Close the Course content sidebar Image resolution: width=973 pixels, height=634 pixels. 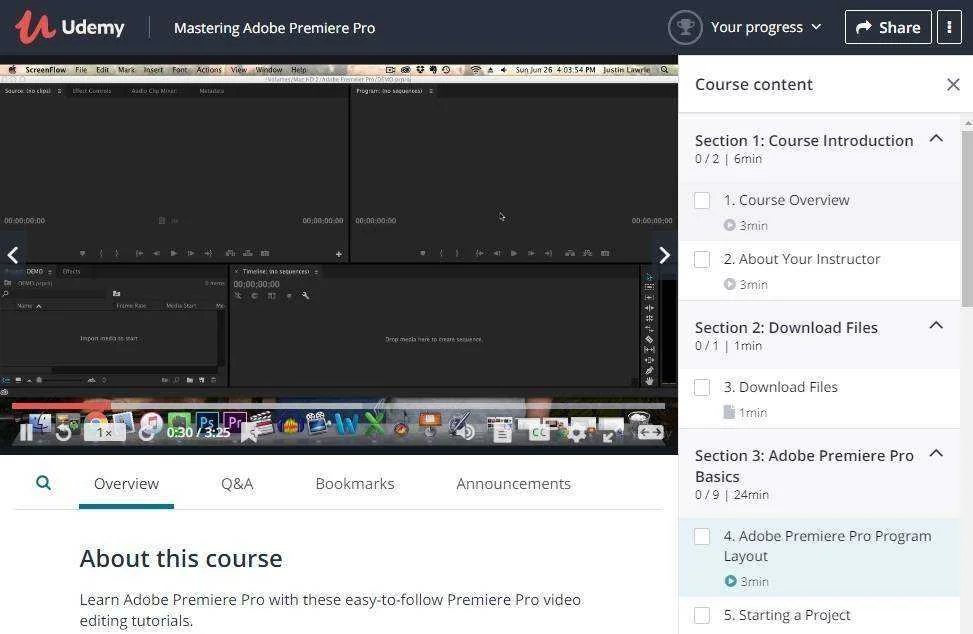tap(954, 84)
